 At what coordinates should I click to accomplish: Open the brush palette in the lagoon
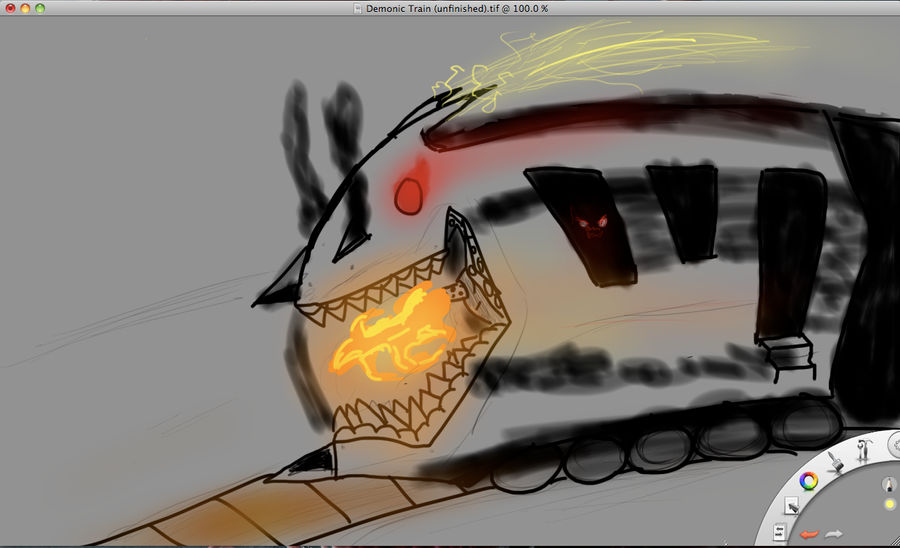tap(835, 461)
